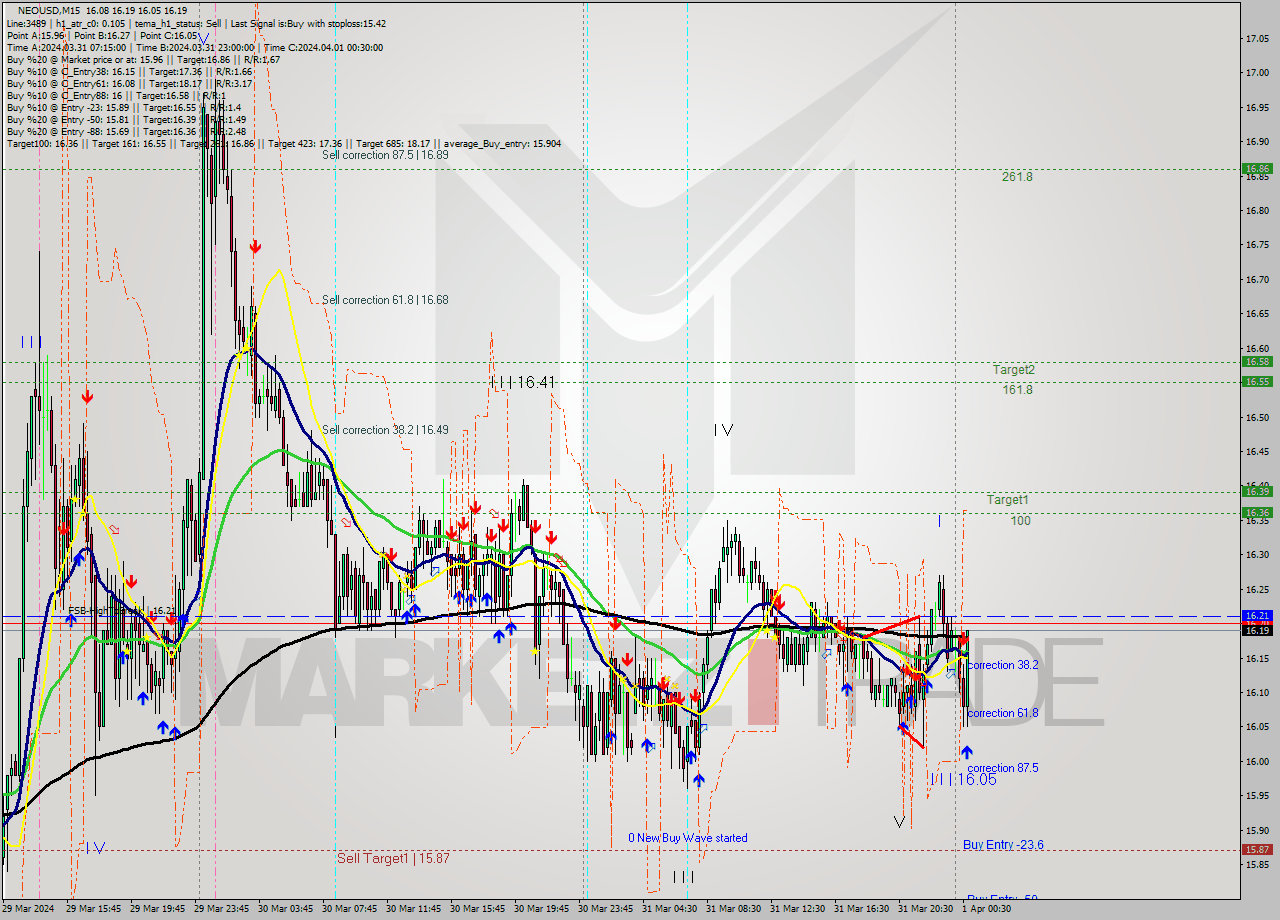Image resolution: width=1280 pixels, height=920 pixels.
Task: Click the 16.75 price axis value
Action: point(1257,245)
